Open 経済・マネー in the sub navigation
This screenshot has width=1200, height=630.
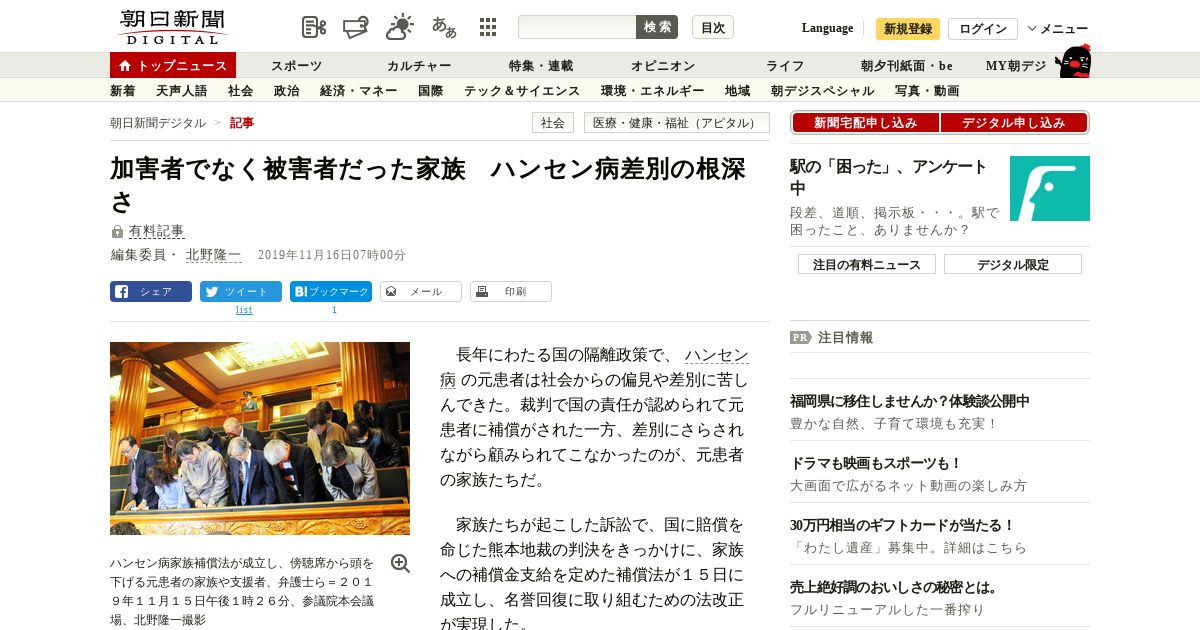(359, 91)
